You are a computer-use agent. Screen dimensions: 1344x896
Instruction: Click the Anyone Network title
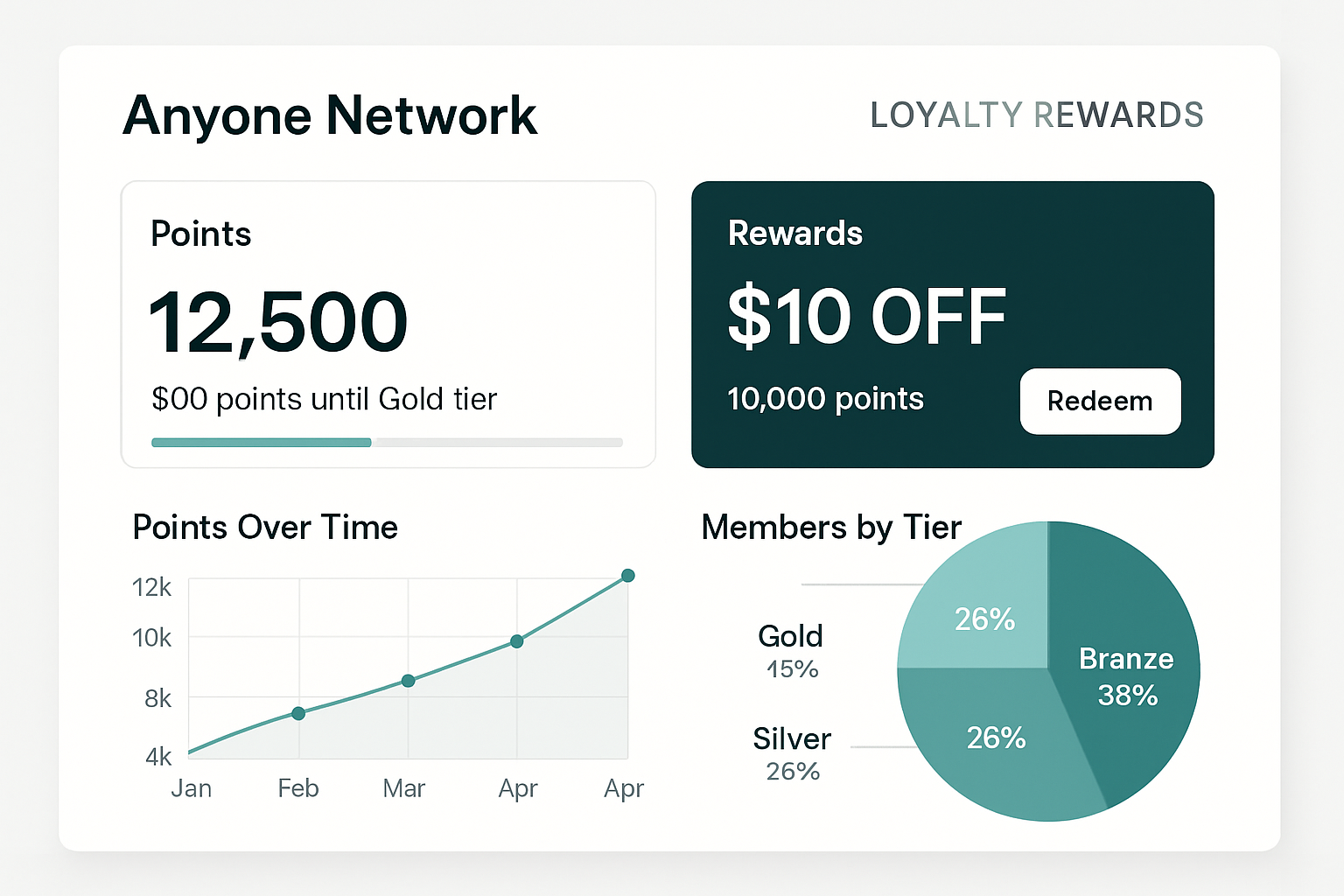click(330, 115)
